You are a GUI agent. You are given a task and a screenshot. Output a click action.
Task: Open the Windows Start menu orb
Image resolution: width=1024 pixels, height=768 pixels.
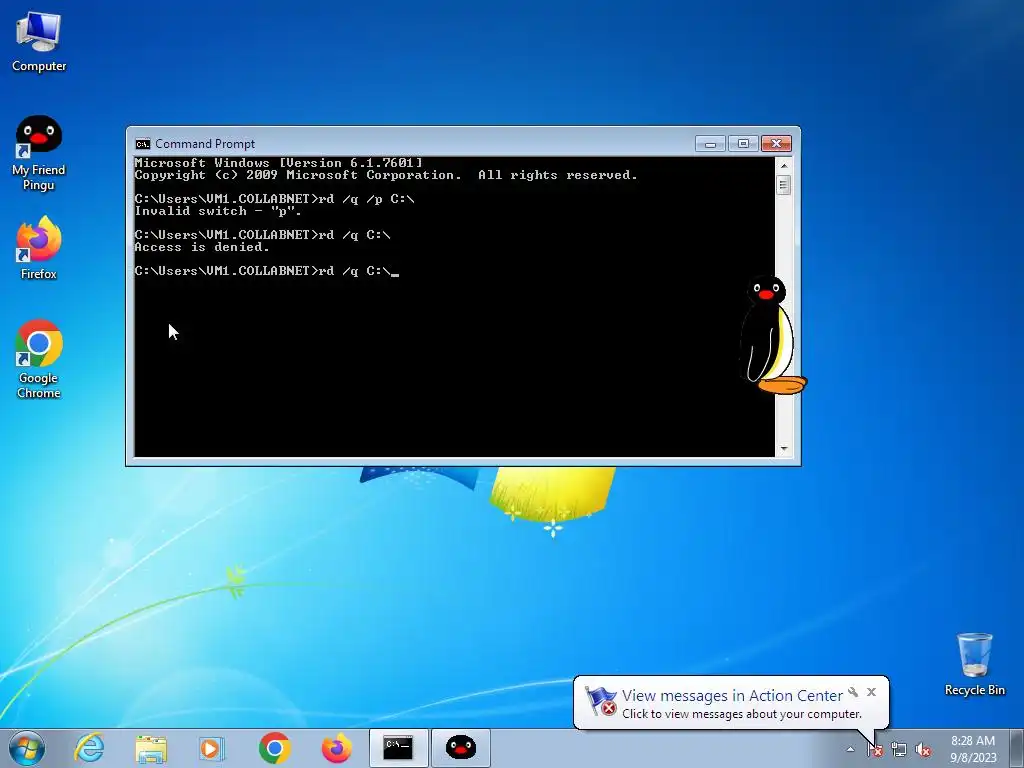[x=27, y=748]
